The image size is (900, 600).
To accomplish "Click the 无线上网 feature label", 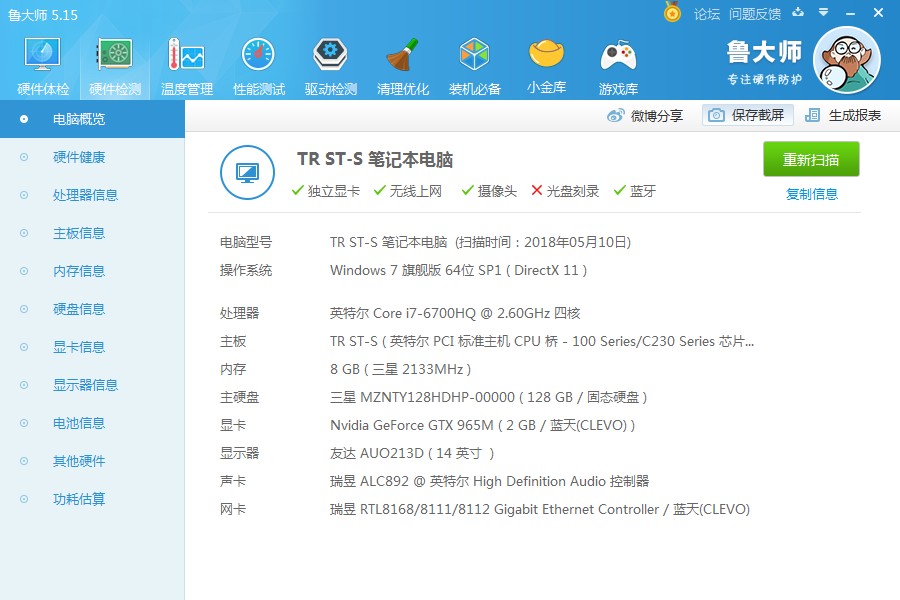I will (x=416, y=191).
